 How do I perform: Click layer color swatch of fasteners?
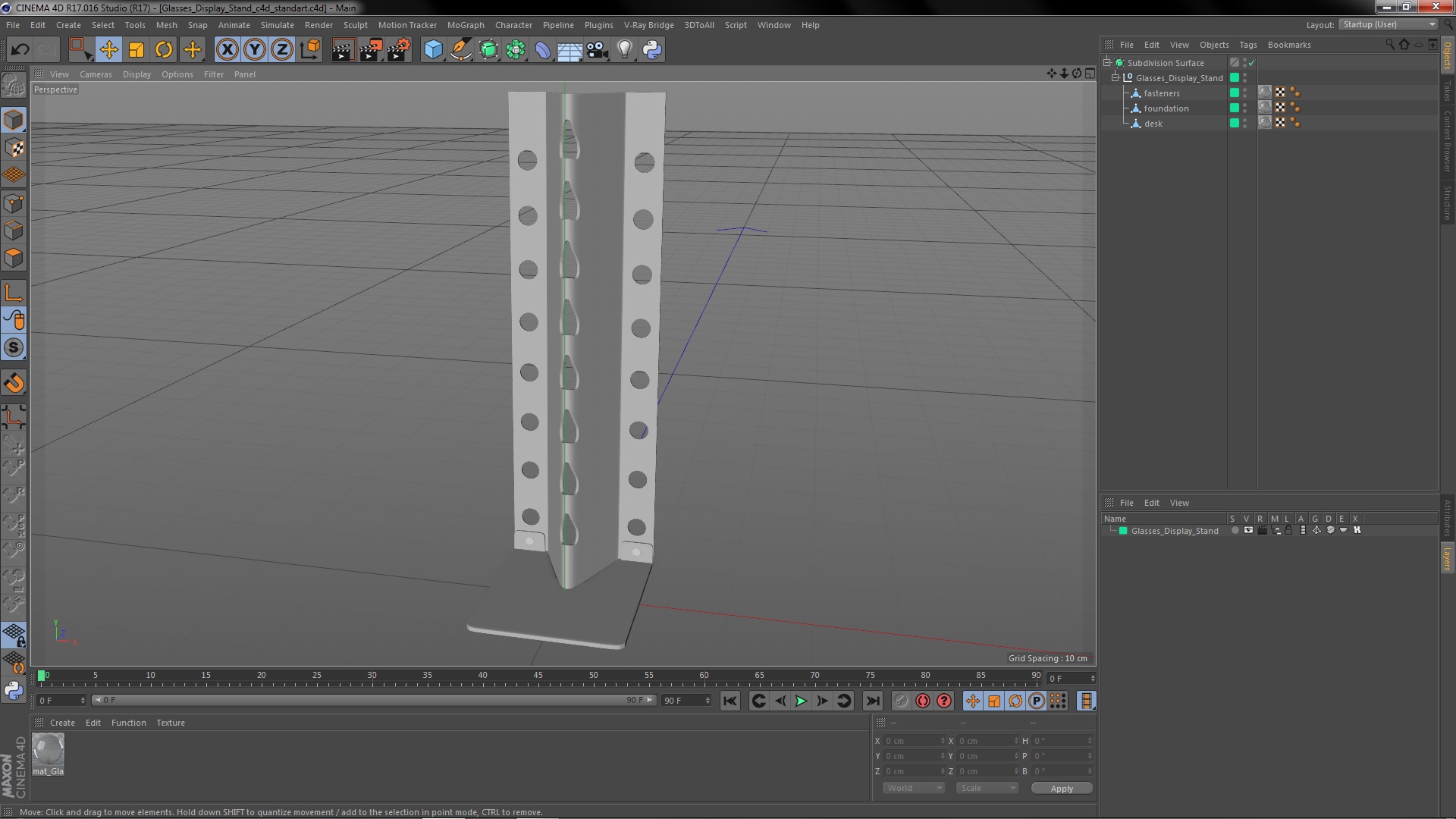tap(1234, 93)
